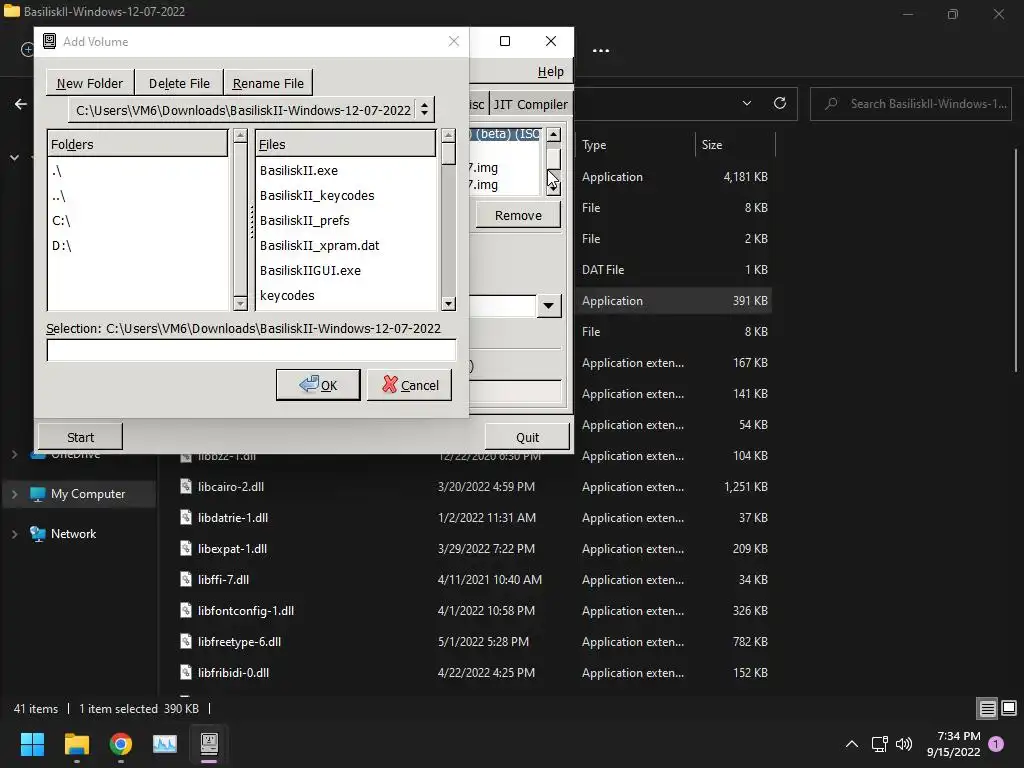Click Quit in BasiliskII settings
Viewport: 1024px width, 768px height.
point(527,437)
